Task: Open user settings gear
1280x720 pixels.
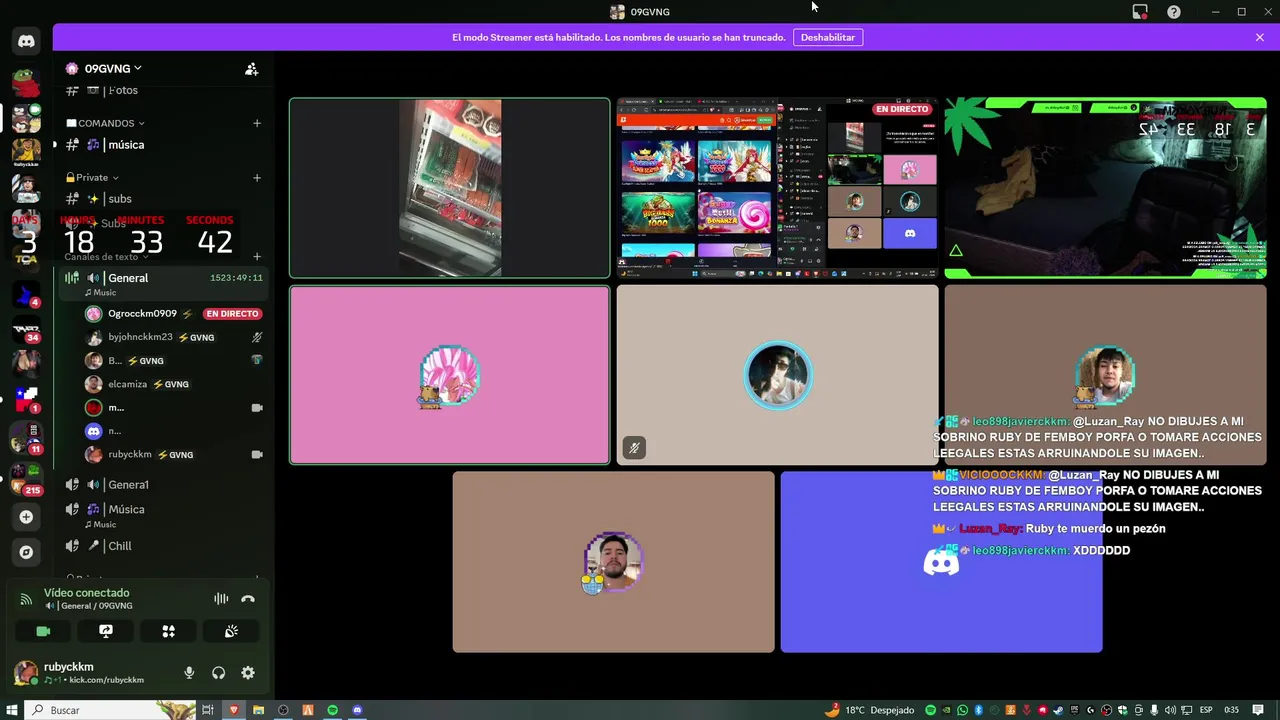Action: pyautogui.click(x=248, y=673)
